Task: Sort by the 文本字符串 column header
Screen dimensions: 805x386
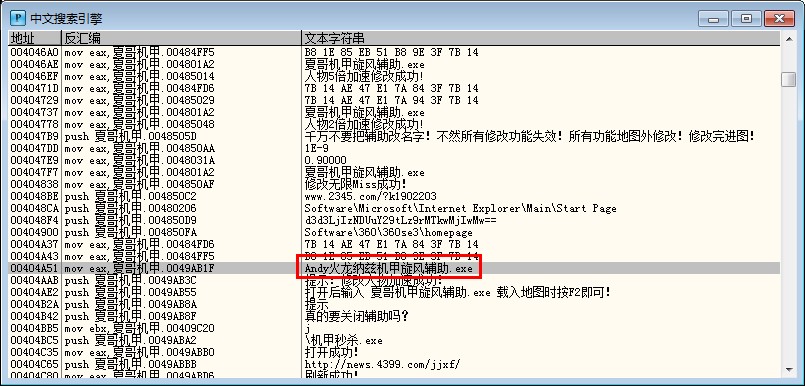Action: (x=541, y=38)
